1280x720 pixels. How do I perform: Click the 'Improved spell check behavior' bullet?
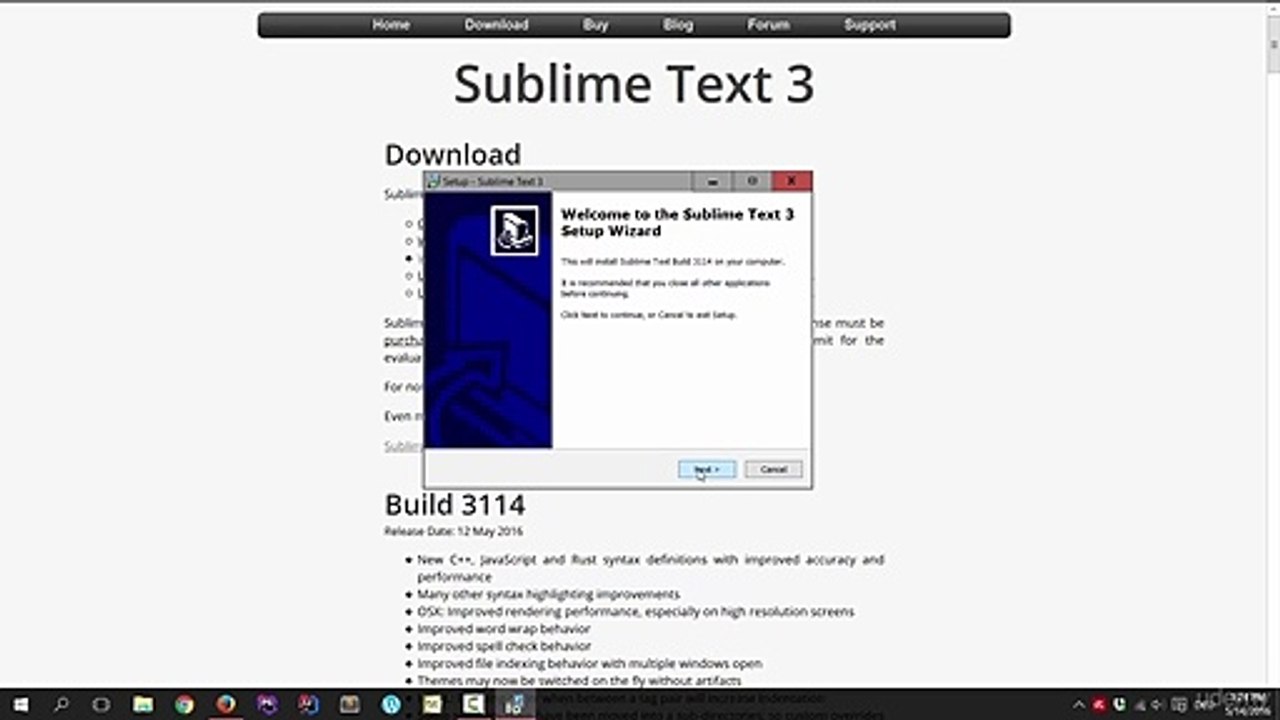tap(504, 646)
